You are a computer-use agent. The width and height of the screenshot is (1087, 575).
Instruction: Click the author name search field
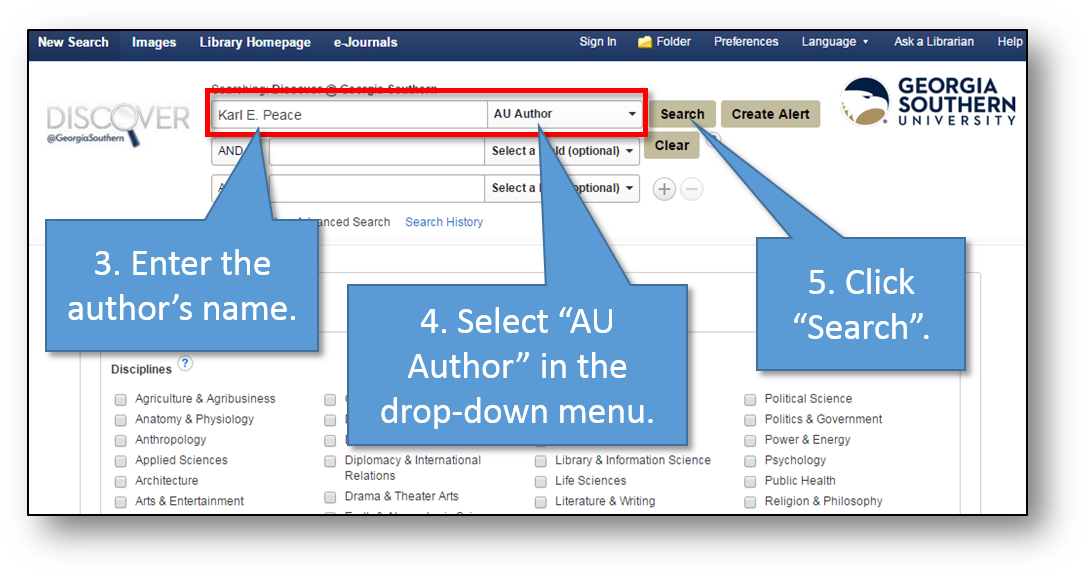click(x=349, y=114)
